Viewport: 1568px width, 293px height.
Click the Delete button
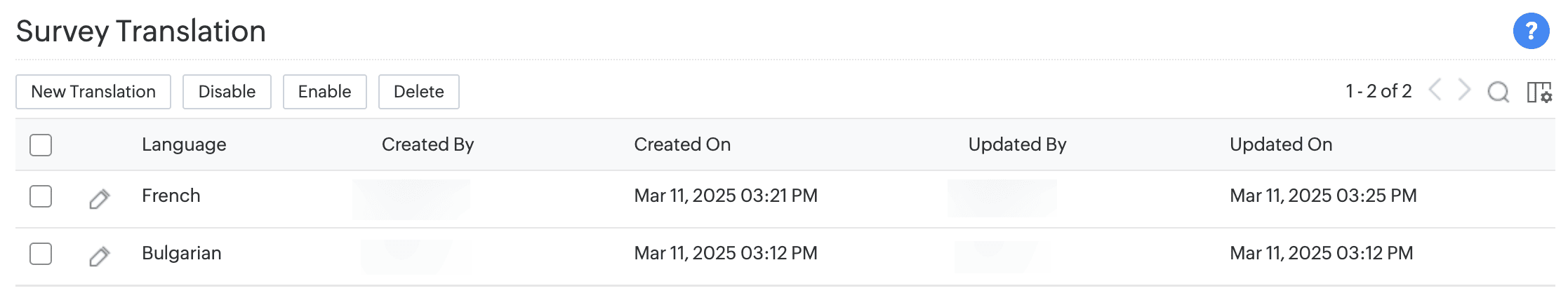(x=418, y=92)
